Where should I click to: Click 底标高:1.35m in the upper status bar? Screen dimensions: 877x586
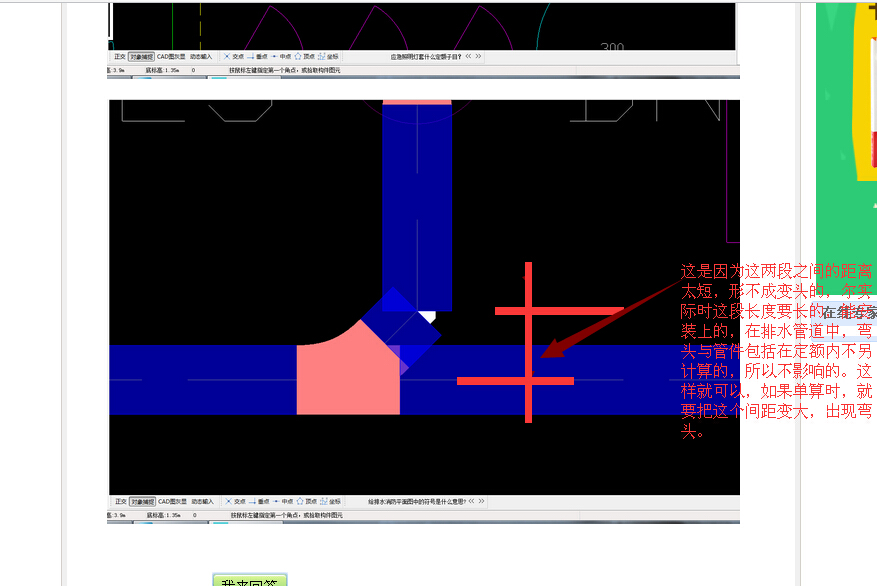click(x=162, y=70)
